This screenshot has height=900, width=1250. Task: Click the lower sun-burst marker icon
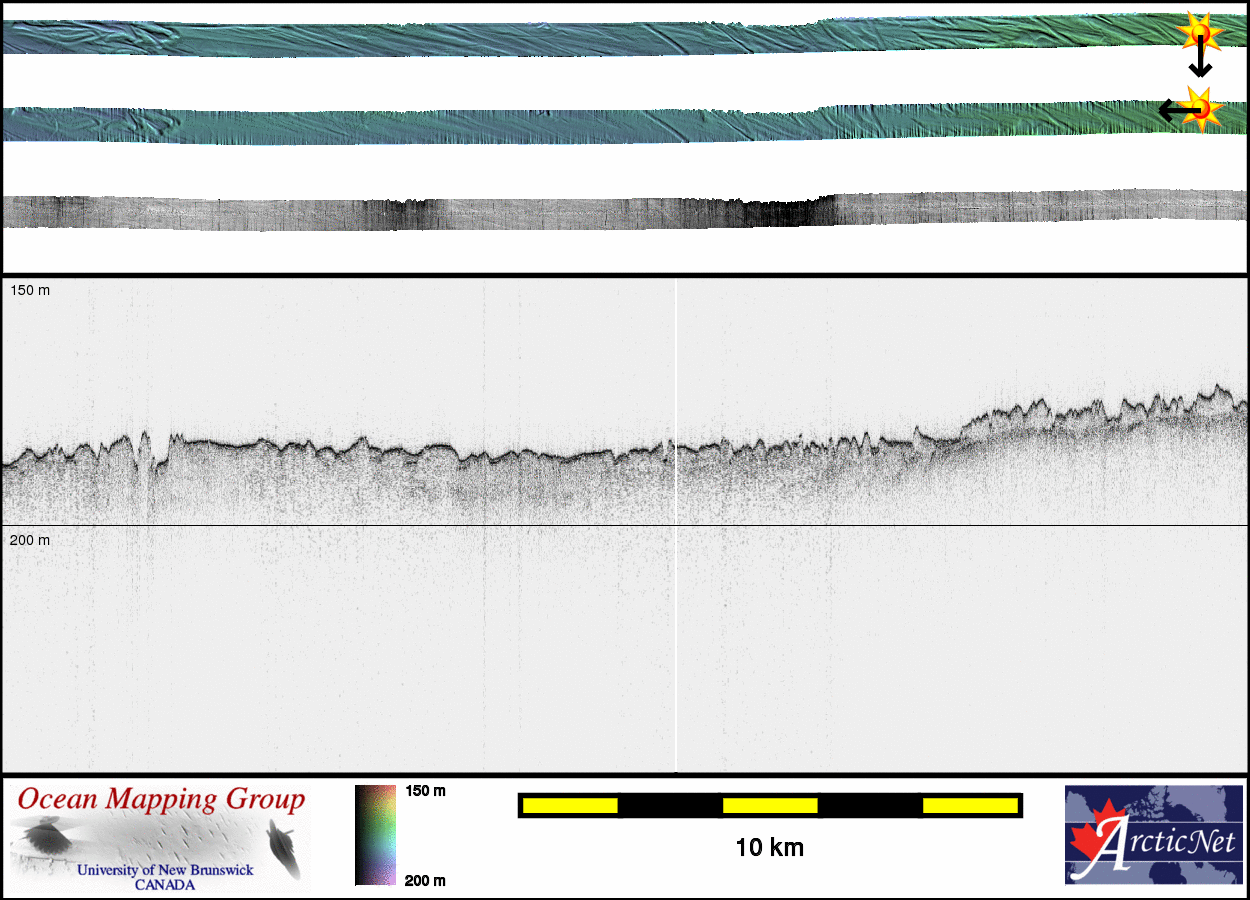(1200, 107)
